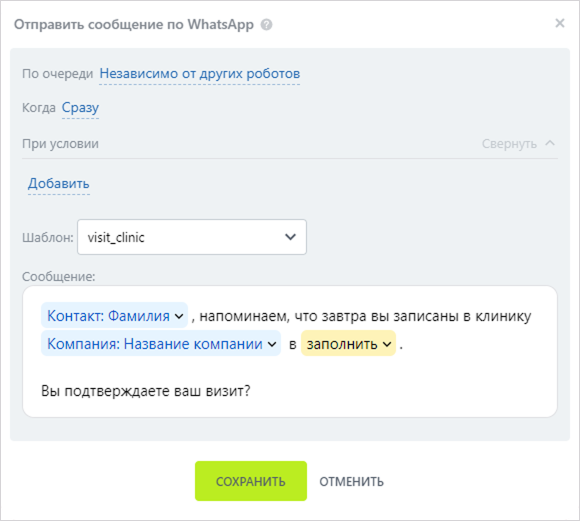Click the 'Отправить сообщение по WhatsApp' dialog title
This screenshot has width=580, height=521.
click(134, 24)
